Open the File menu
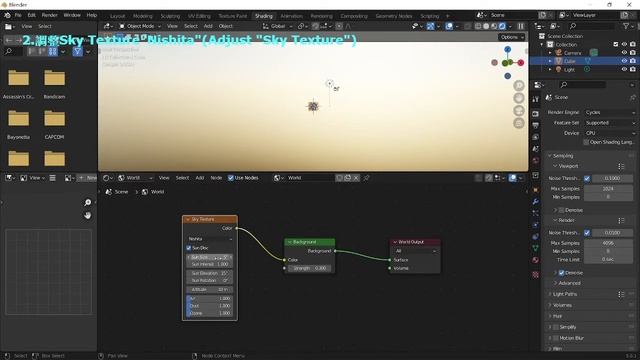 pyautogui.click(x=18, y=15)
